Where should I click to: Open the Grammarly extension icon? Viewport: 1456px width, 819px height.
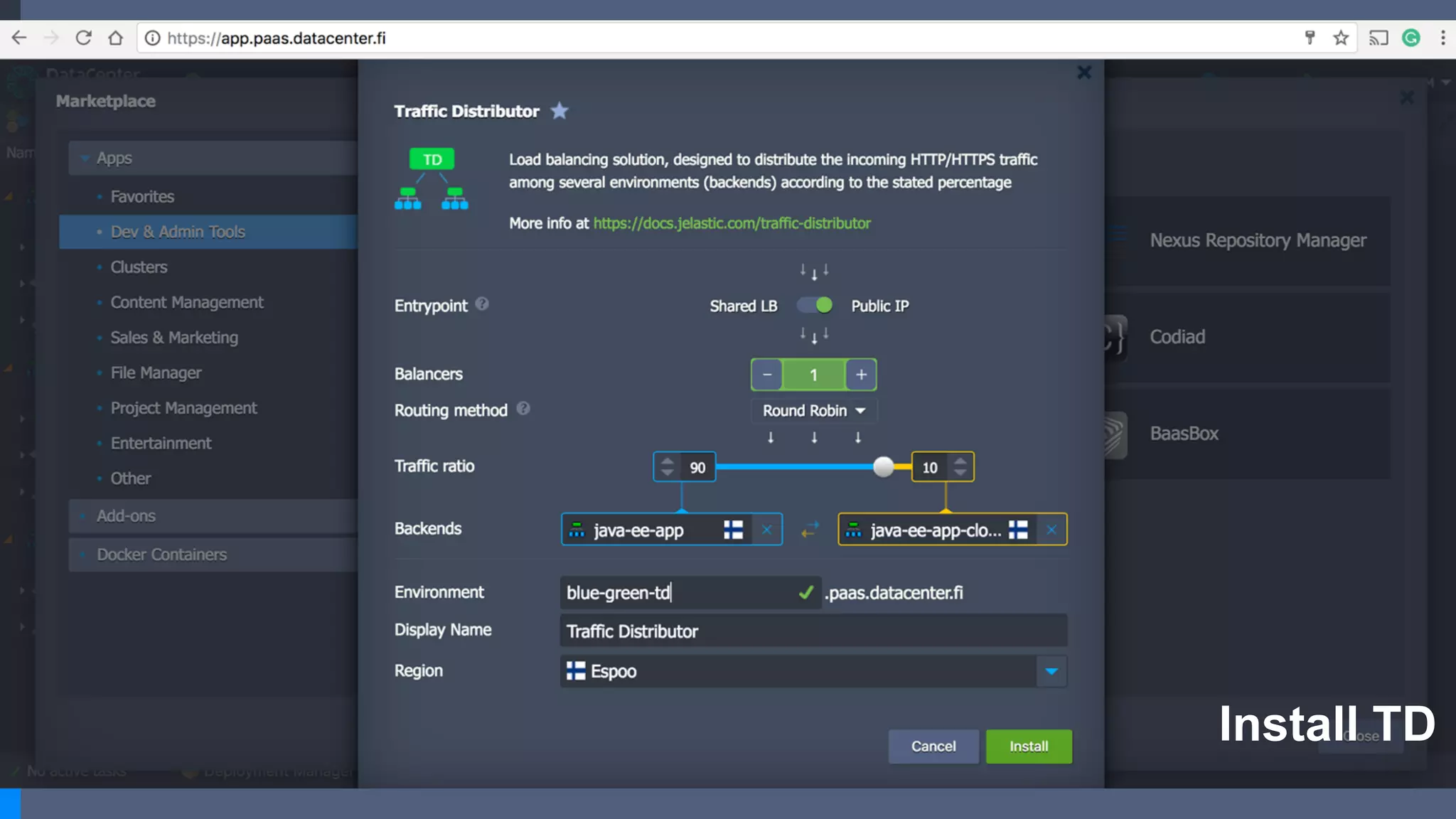pos(1411,38)
